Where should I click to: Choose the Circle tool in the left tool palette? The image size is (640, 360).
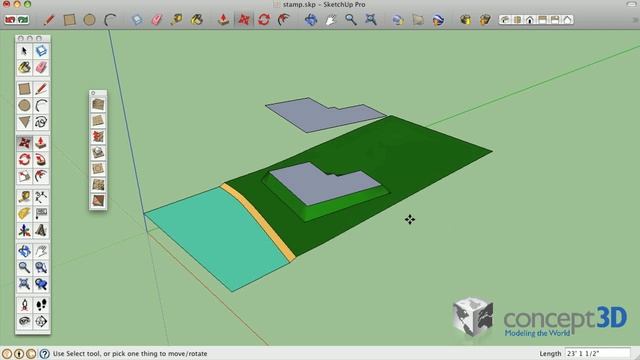(24, 105)
